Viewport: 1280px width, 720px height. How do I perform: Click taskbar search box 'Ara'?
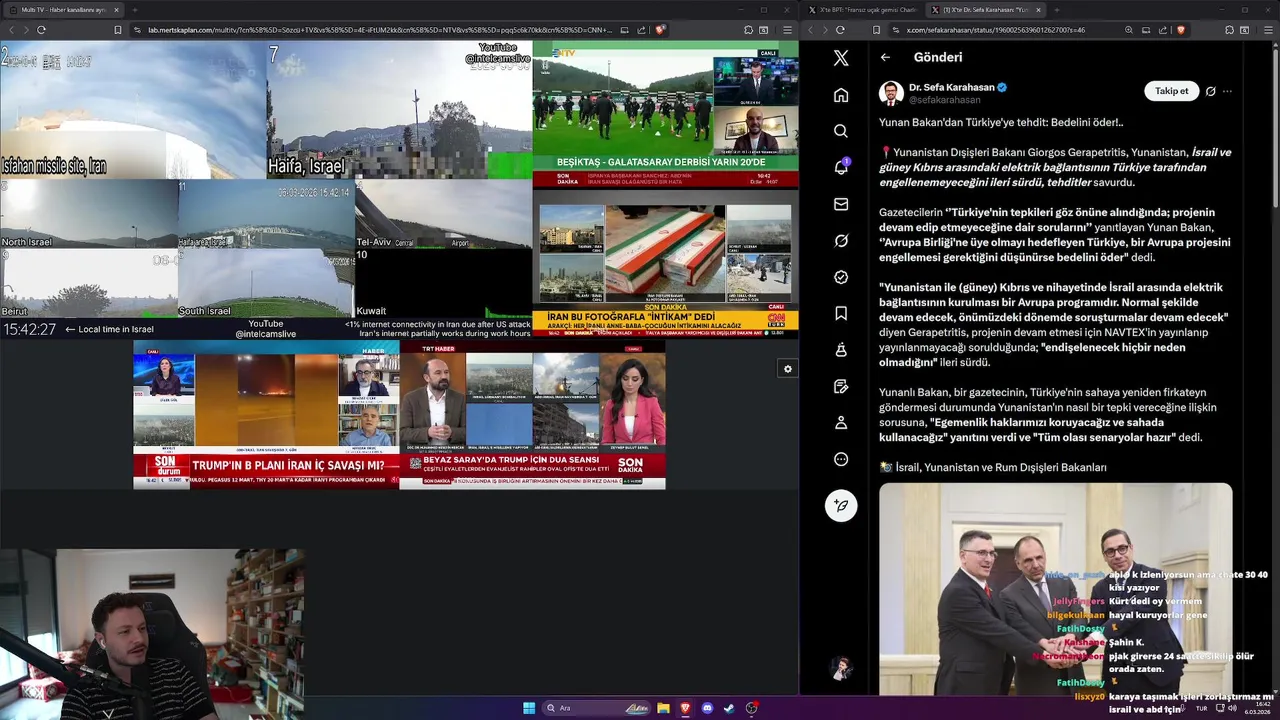tap(596, 708)
